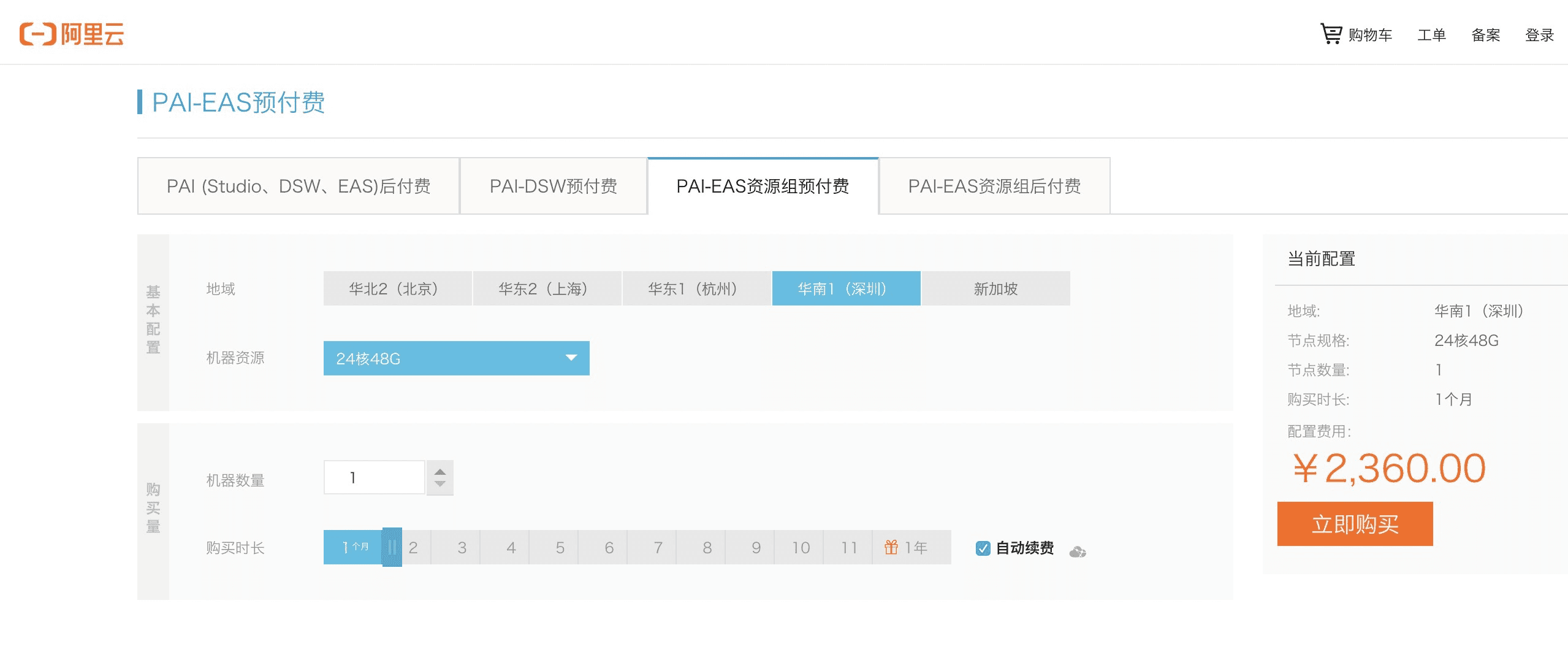Toggle the 自动续费 checkbox

click(983, 548)
